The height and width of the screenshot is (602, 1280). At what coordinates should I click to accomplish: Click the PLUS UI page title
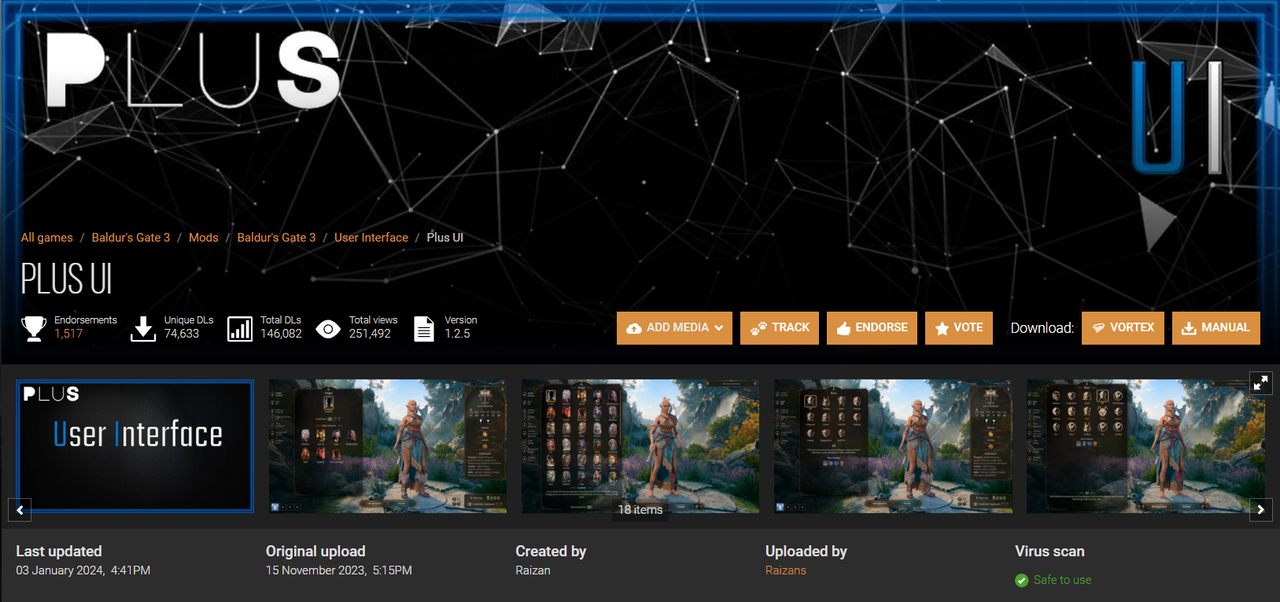67,279
